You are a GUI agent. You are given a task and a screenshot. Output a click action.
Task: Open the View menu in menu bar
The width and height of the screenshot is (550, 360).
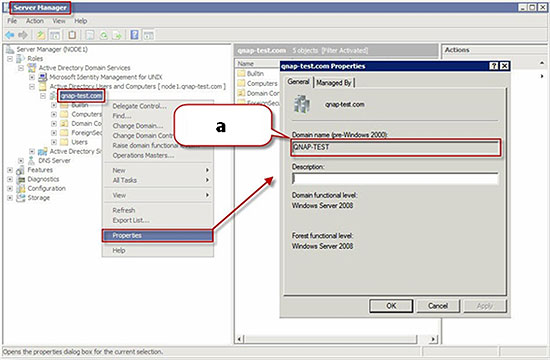point(59,21)
